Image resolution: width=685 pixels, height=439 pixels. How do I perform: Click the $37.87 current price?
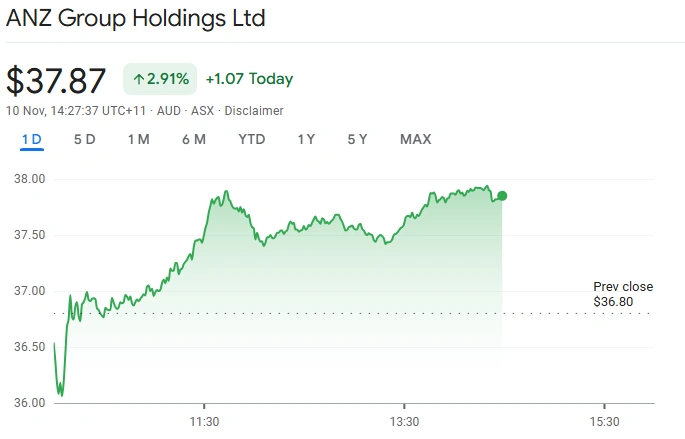point(56,80)
